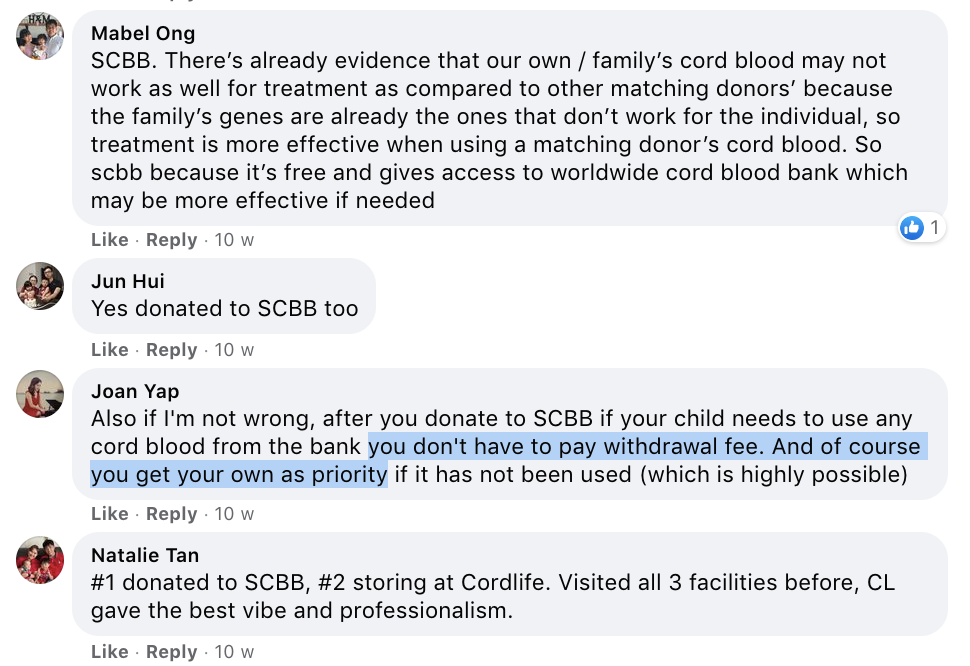970x666 pixels.
Task: Like Jun Hui's comment
Action: click(109, 350)
